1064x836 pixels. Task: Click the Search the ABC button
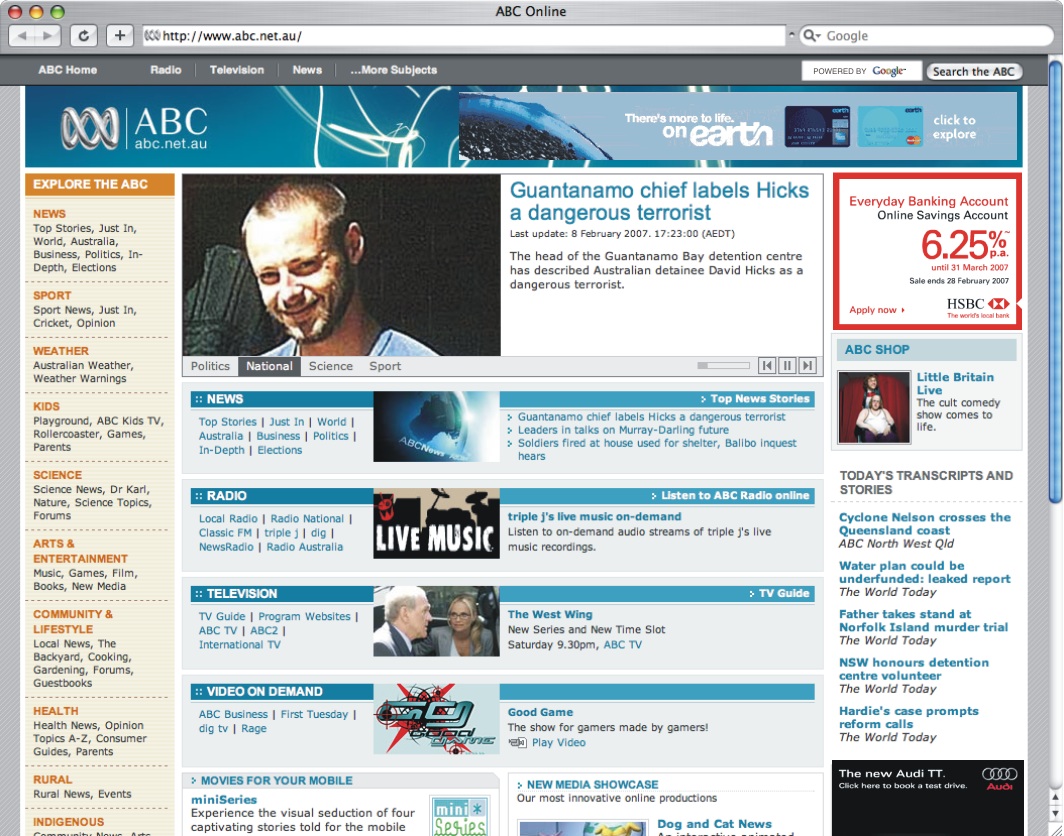click(x=974, y=71)
